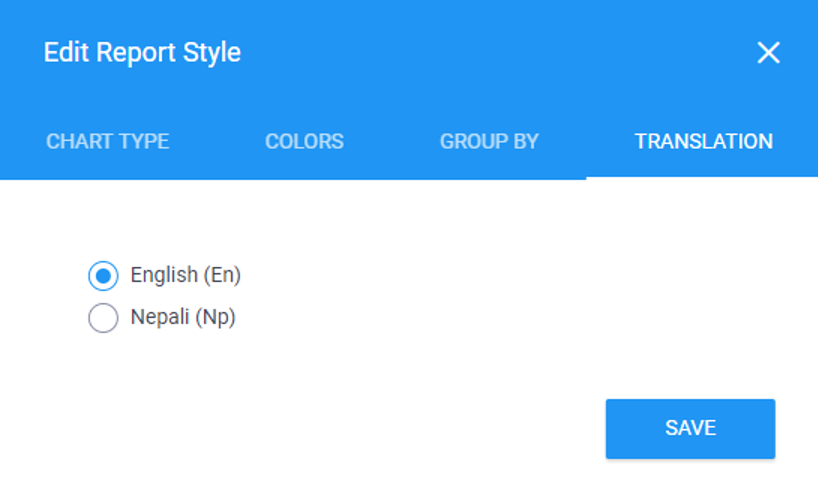818x500 pixels.
Task: Click the Edit Report Style title
Action: click(142, 52)
